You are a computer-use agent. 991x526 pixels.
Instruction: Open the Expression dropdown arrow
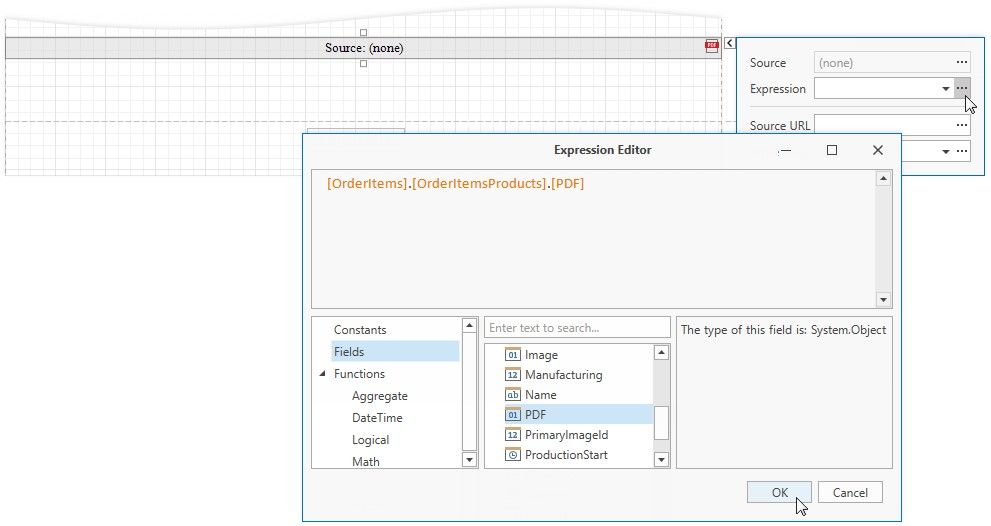point(945,89)
